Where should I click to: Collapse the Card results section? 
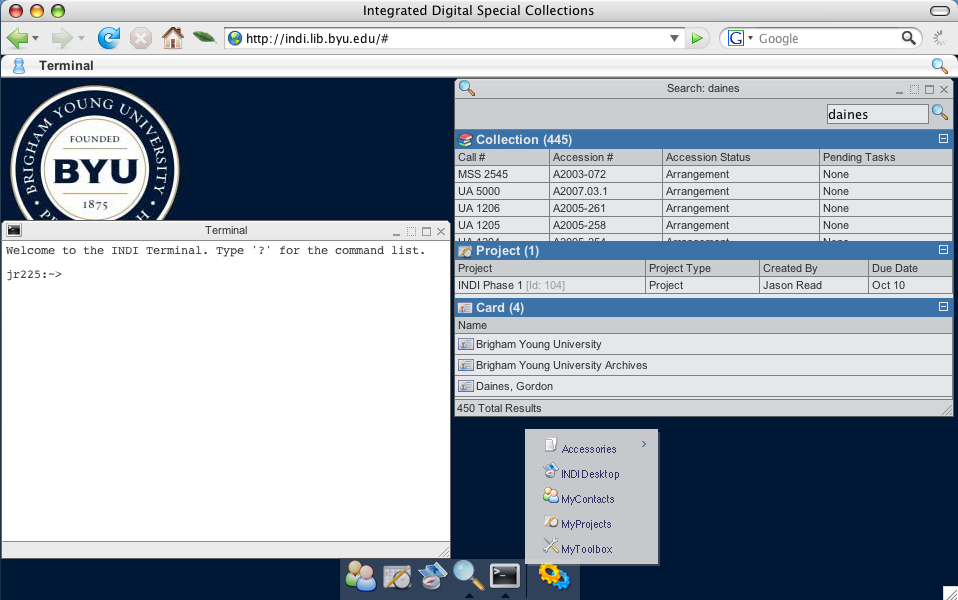(x=943, y=307)
